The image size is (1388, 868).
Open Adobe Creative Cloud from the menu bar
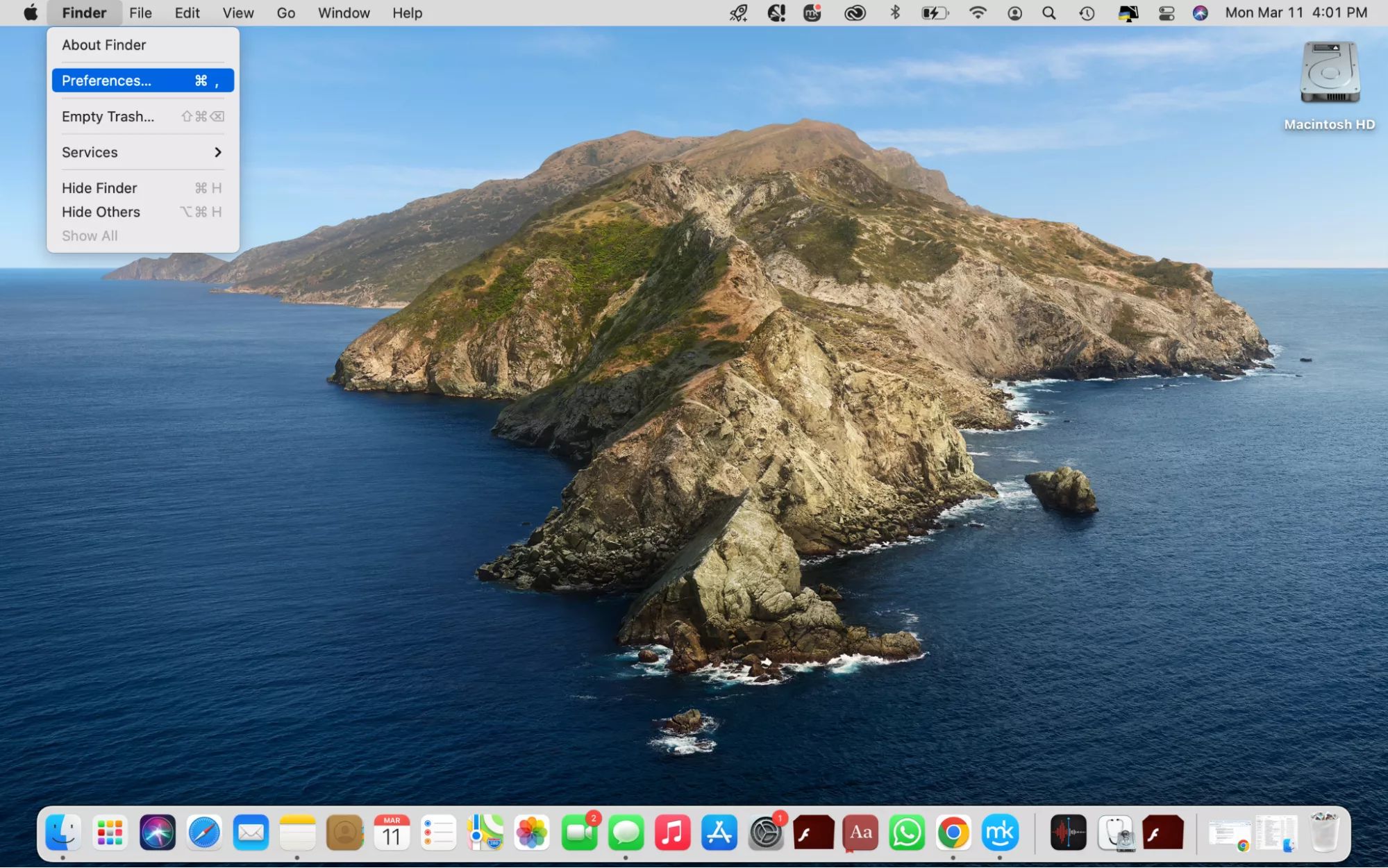(853, 12)
